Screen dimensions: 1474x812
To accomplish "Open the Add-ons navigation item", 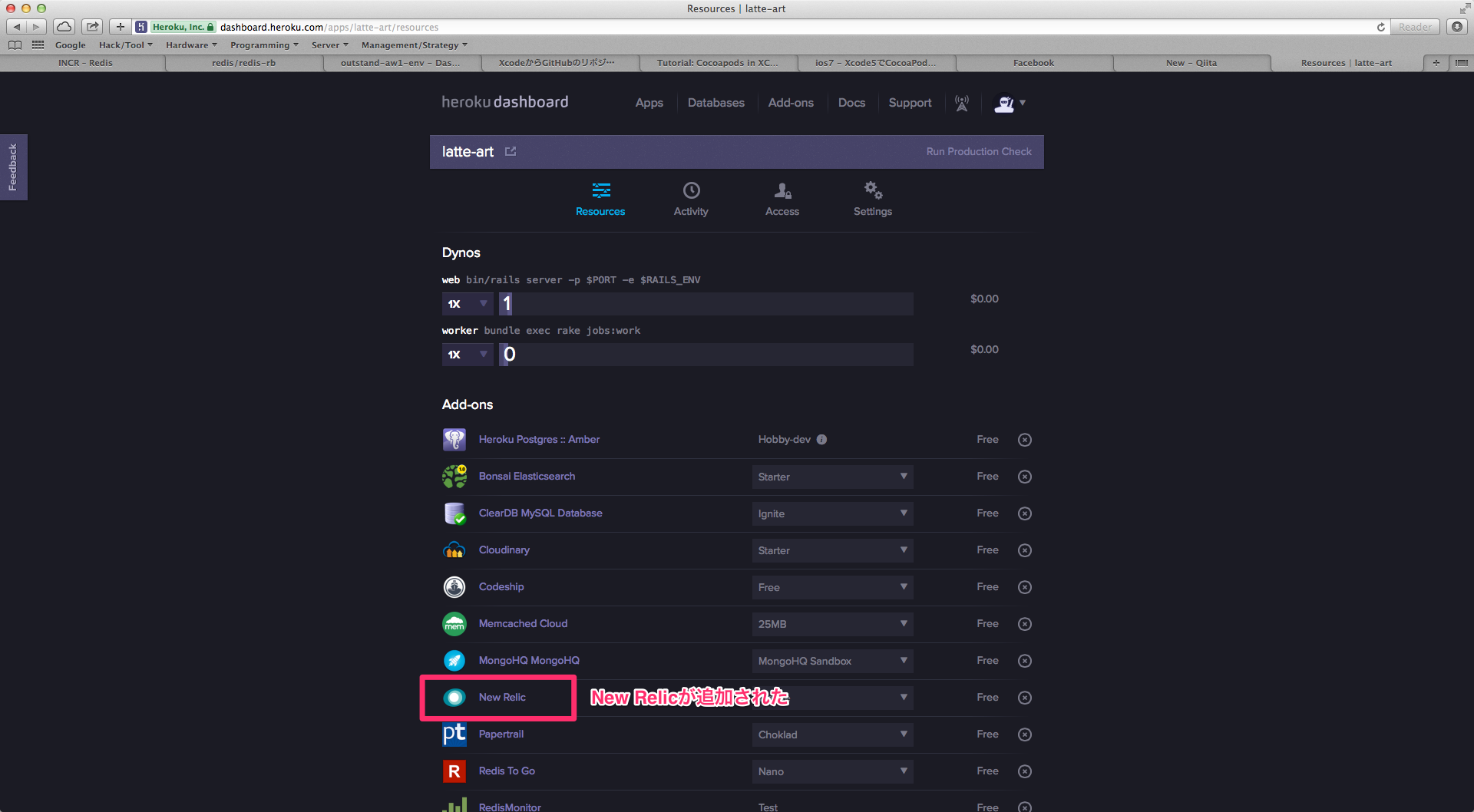I will click(x=791, y=103).
